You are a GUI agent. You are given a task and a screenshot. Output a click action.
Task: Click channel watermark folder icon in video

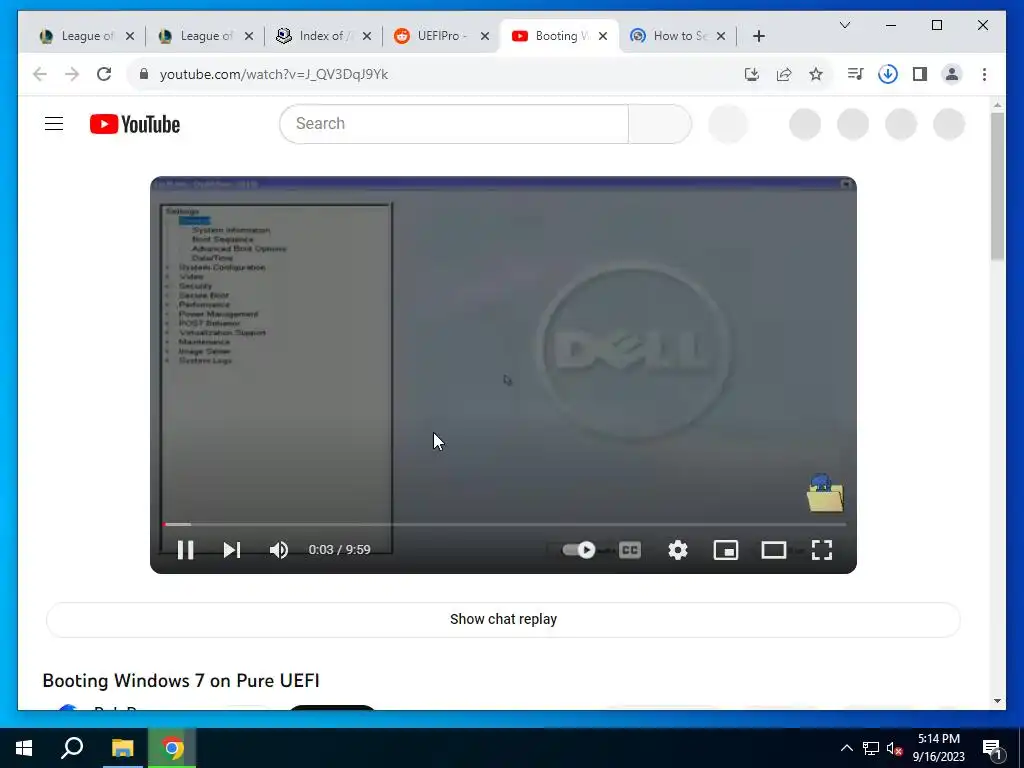point(825,494)
